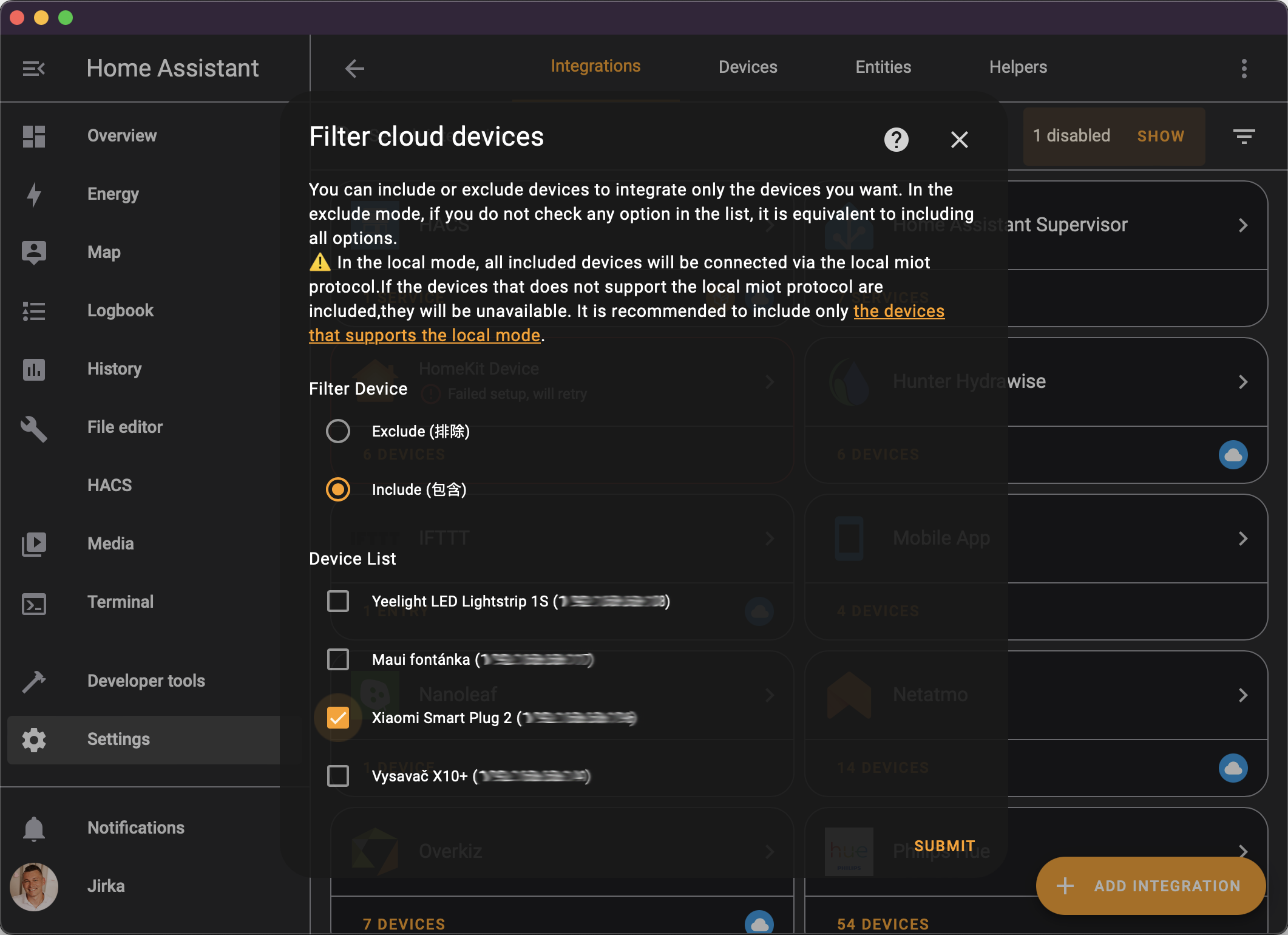Image resolution: width=1288 pixels, height=935 pixels.
Task: Open the 7 DEVICES link
Action: tap(404, 924)
